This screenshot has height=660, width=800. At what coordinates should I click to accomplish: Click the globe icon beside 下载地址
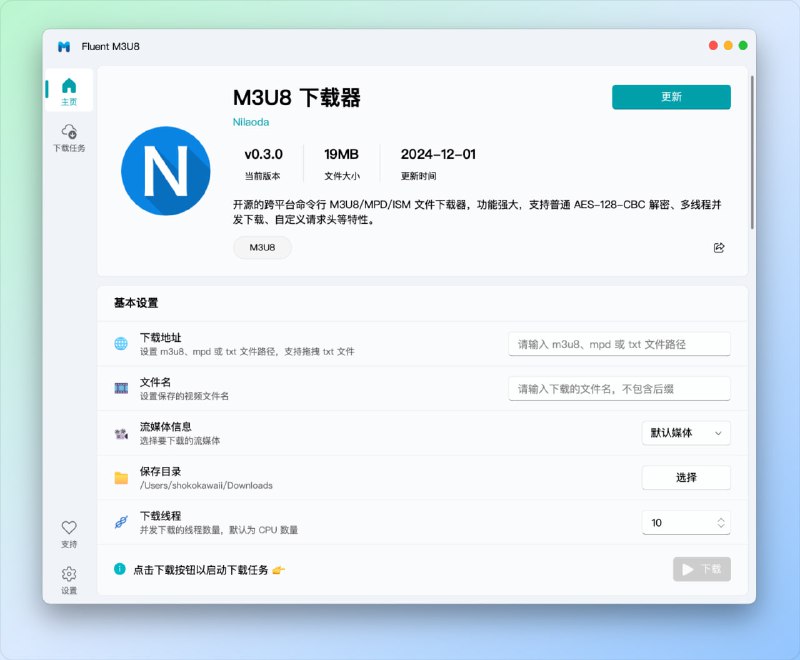pos(121,341)
